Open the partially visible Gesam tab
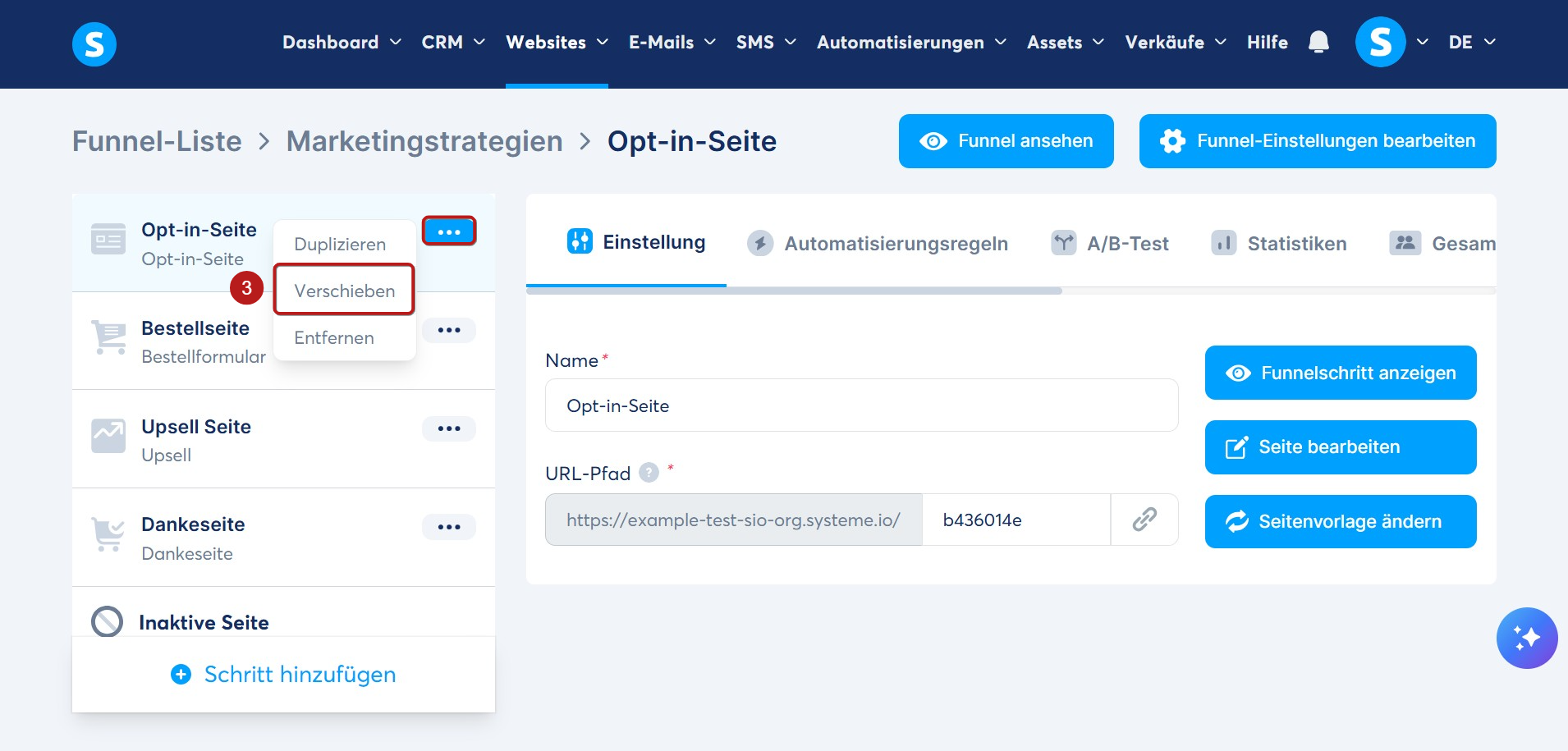The width and height of the screenshot is (1568, 751). tap(1442, 244)
